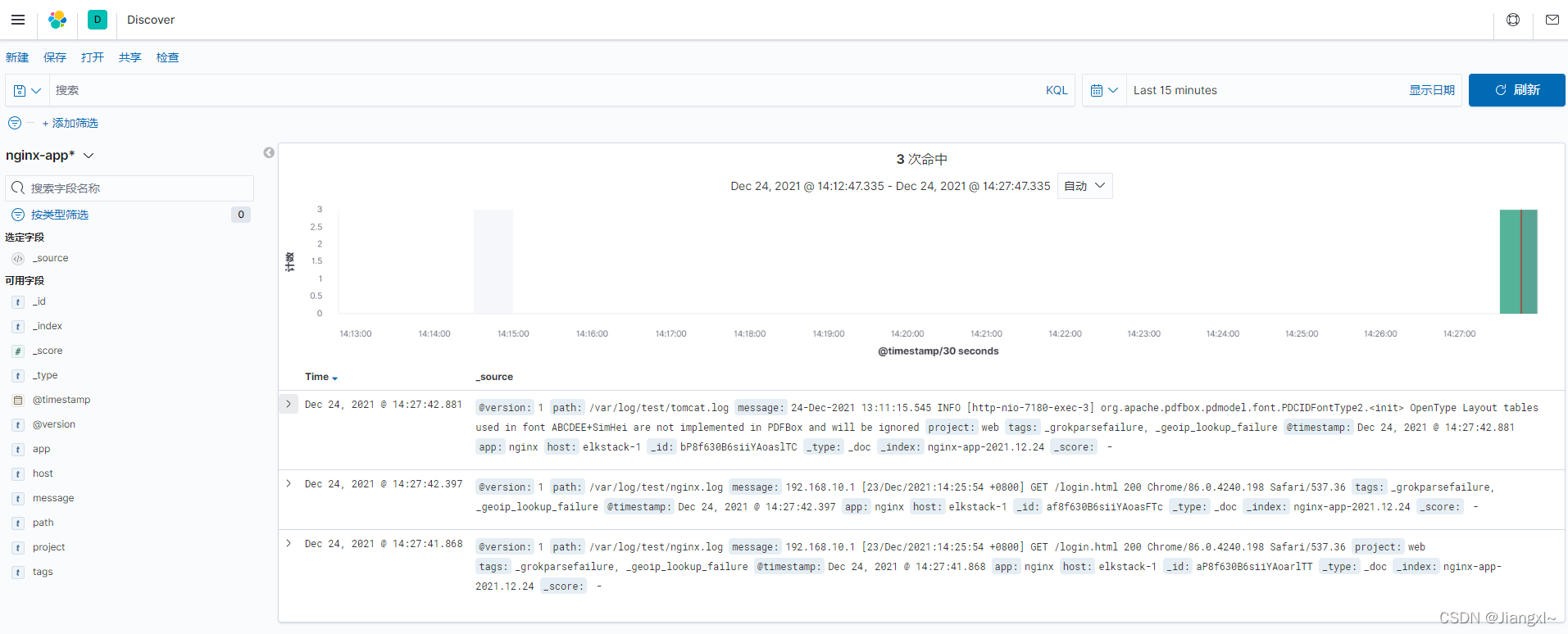Click the message field name
The height and width of the screenshot is (634, 1568).
[53, 498]
